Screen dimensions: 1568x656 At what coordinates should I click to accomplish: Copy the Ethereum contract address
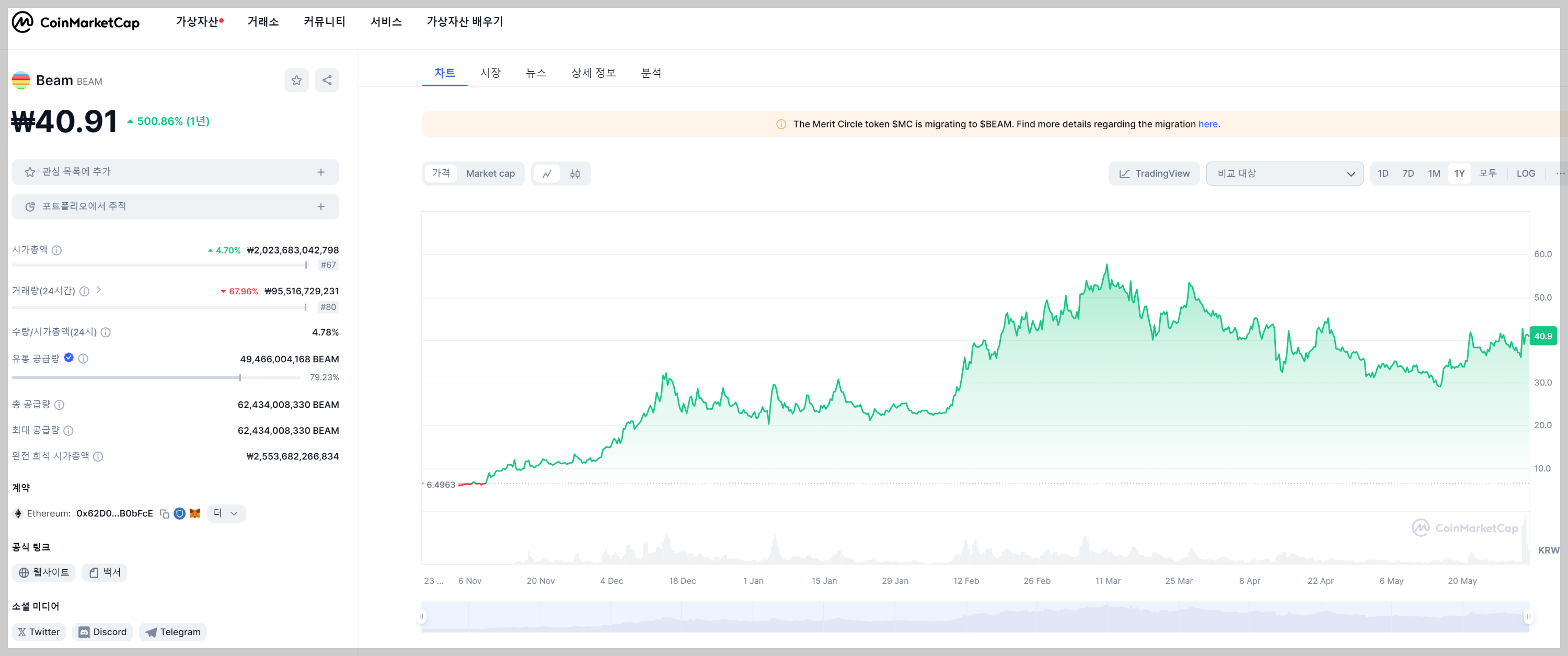164,514
